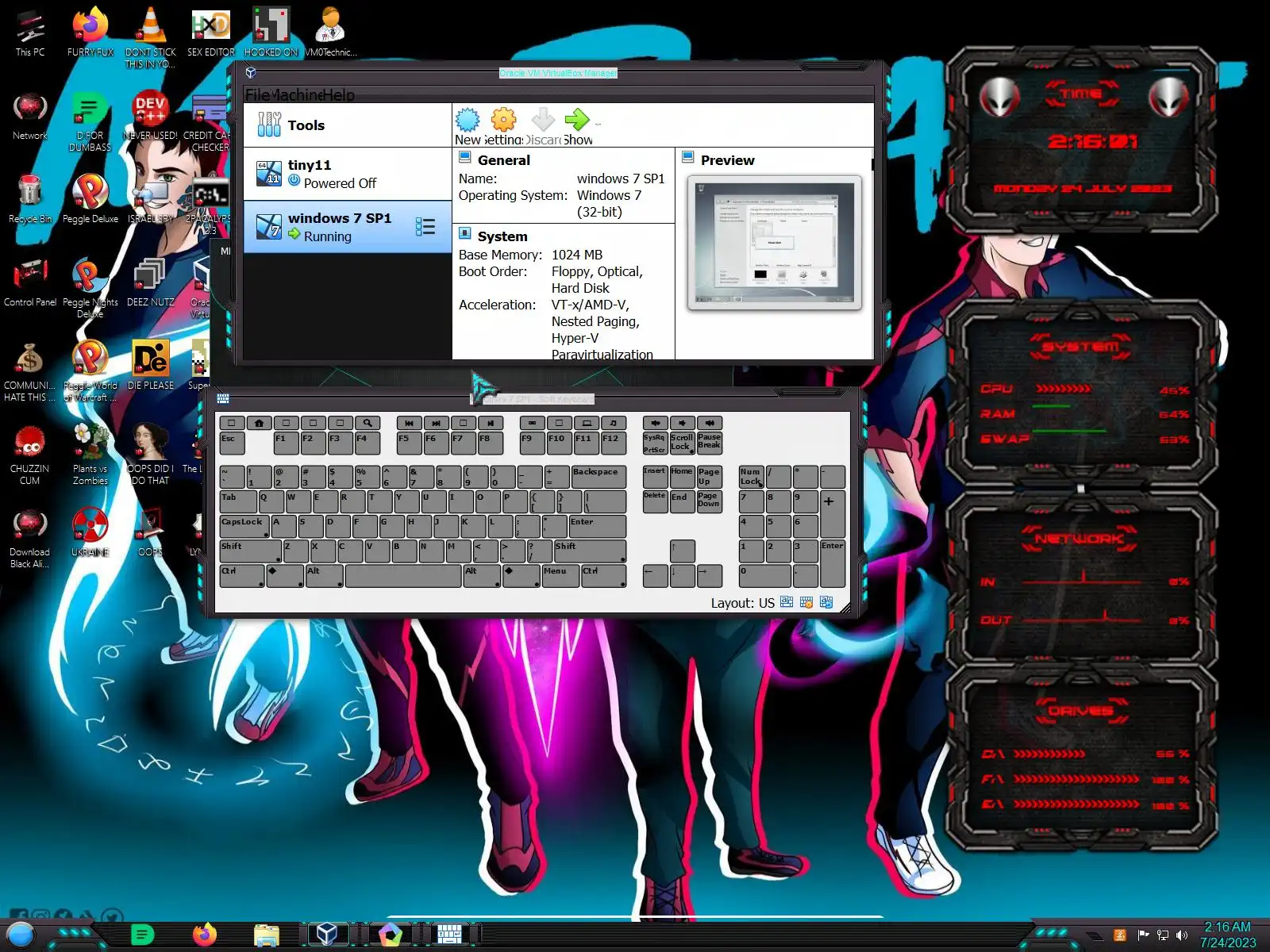Click the numpad plus key
This screenshot has width=1270, height=952.
click(833, 513)
